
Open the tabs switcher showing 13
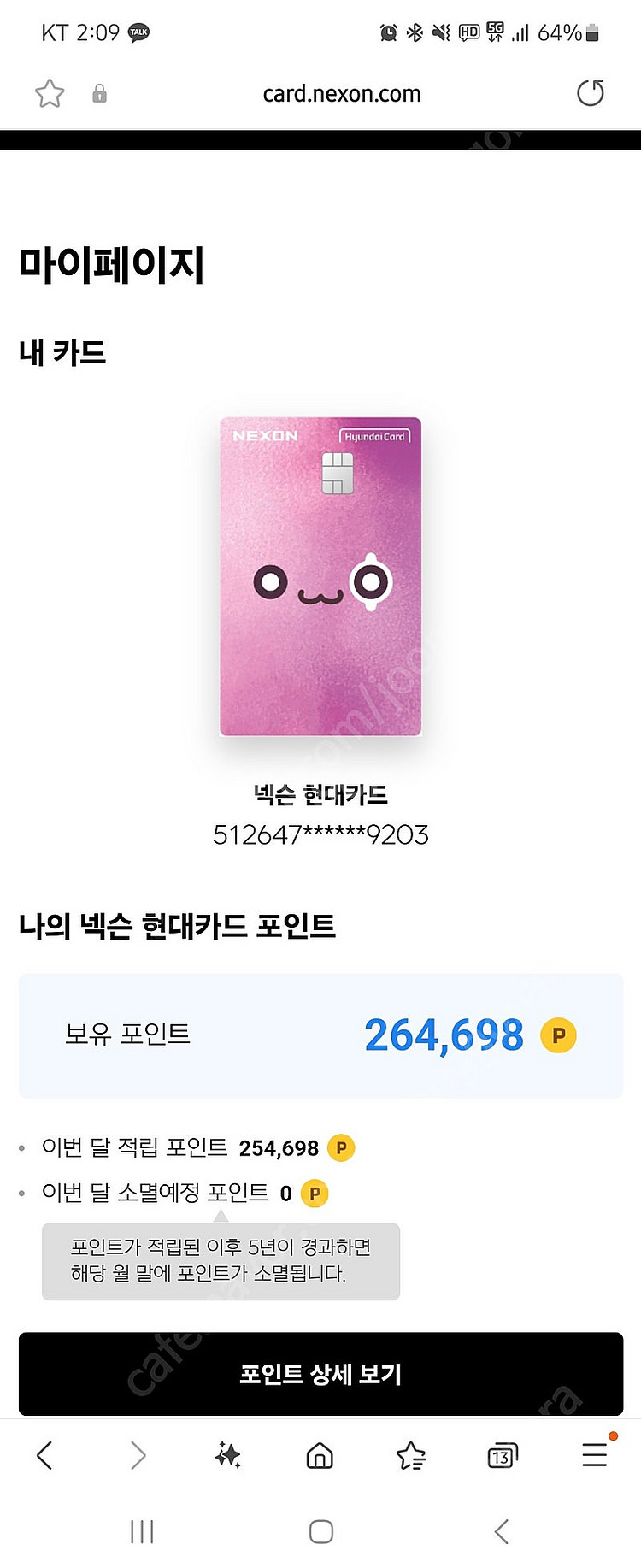click(503, 1455)
